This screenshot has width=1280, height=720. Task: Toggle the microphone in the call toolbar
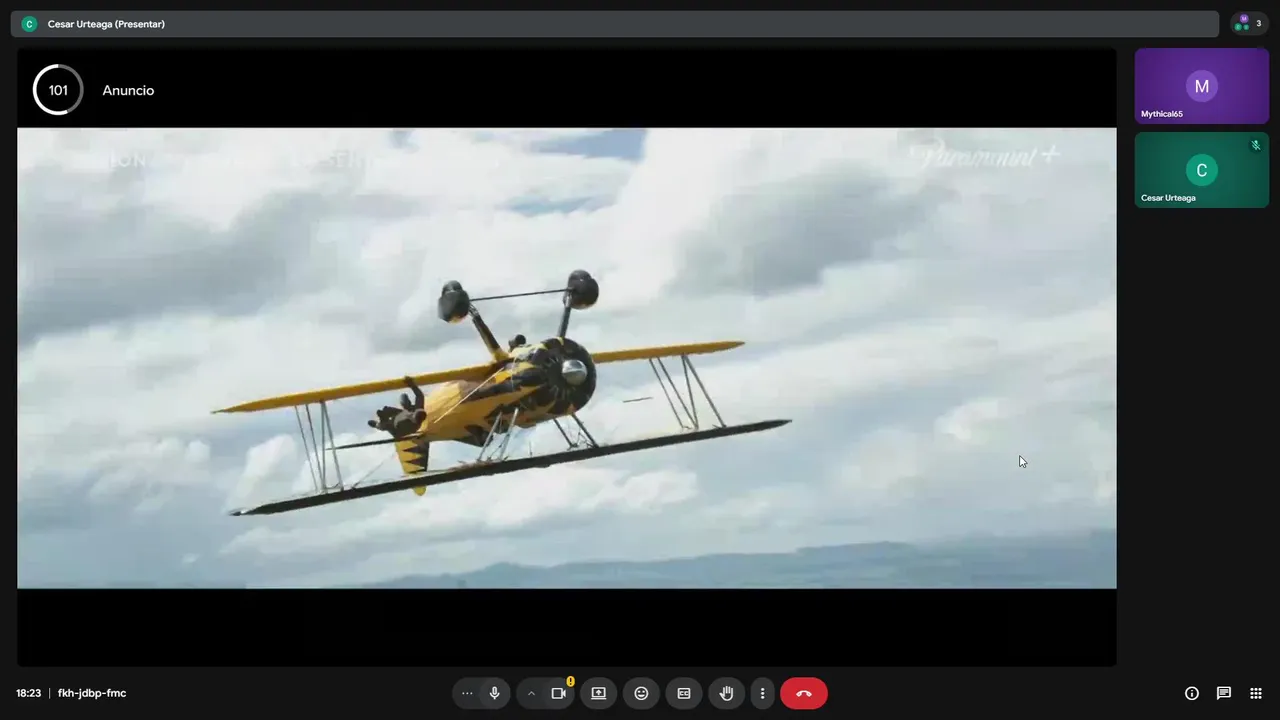[x=494, y=693]
